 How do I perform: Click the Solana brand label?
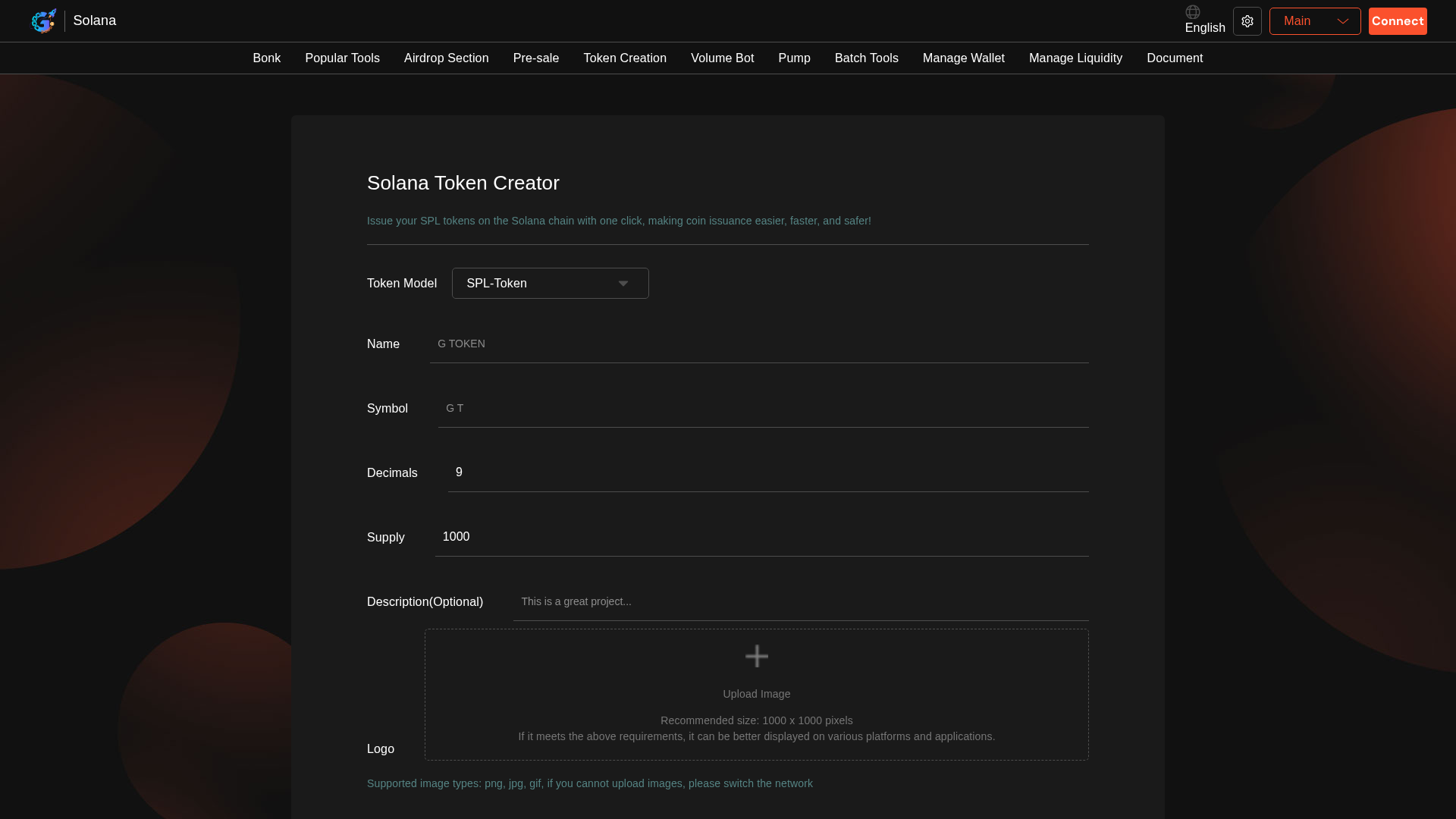click(x=95, y=20)
